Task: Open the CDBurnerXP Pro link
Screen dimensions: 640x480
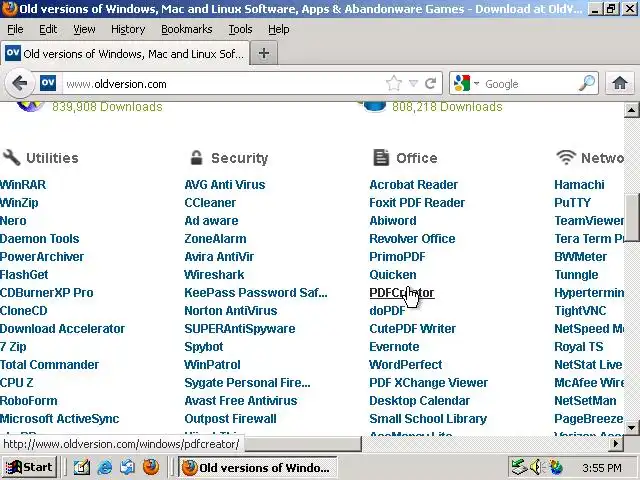Action: tap(47, 293)
